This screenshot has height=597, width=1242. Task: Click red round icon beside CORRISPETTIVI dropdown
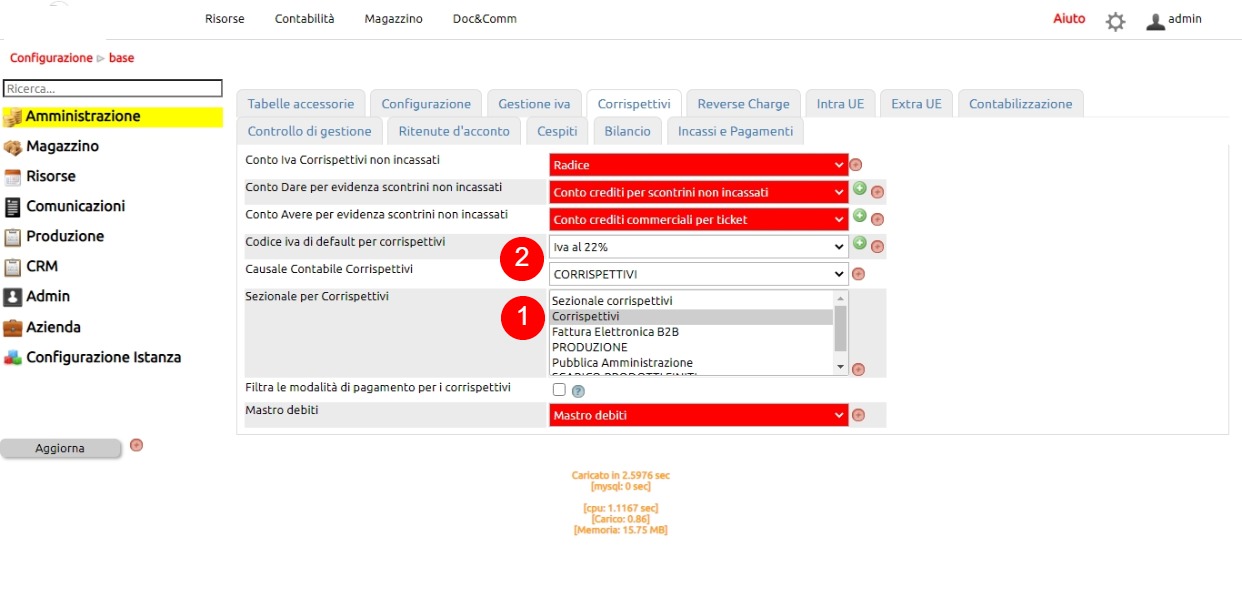[858, 274]
